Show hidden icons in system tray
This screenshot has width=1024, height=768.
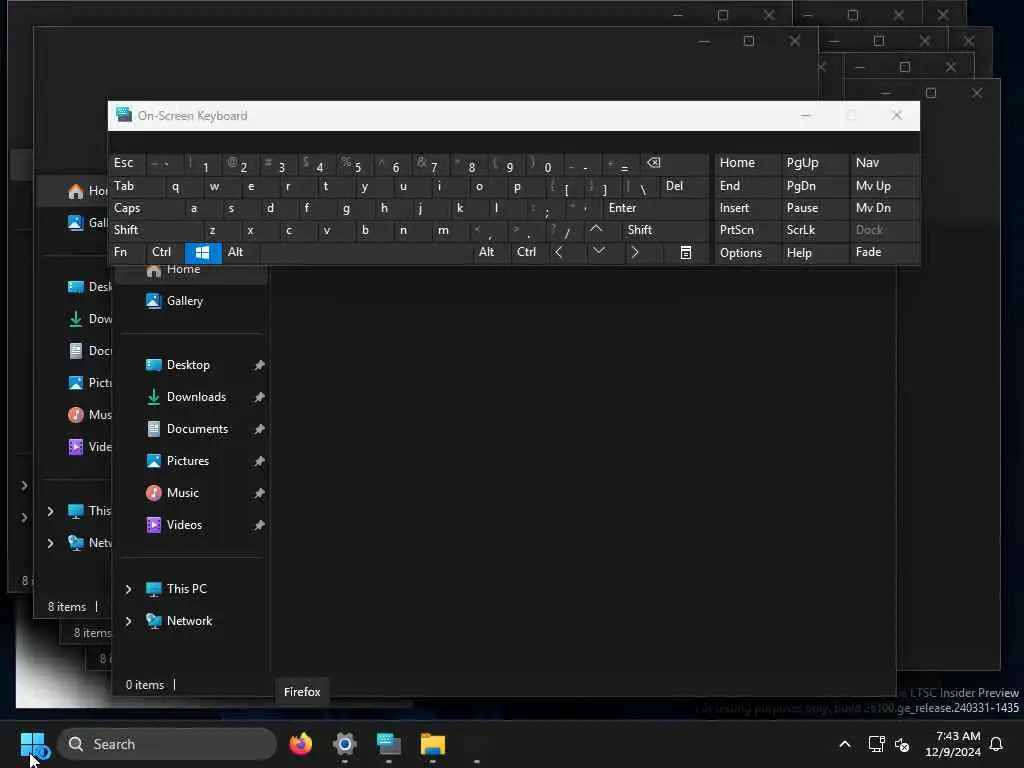click(x=844, y=744)
